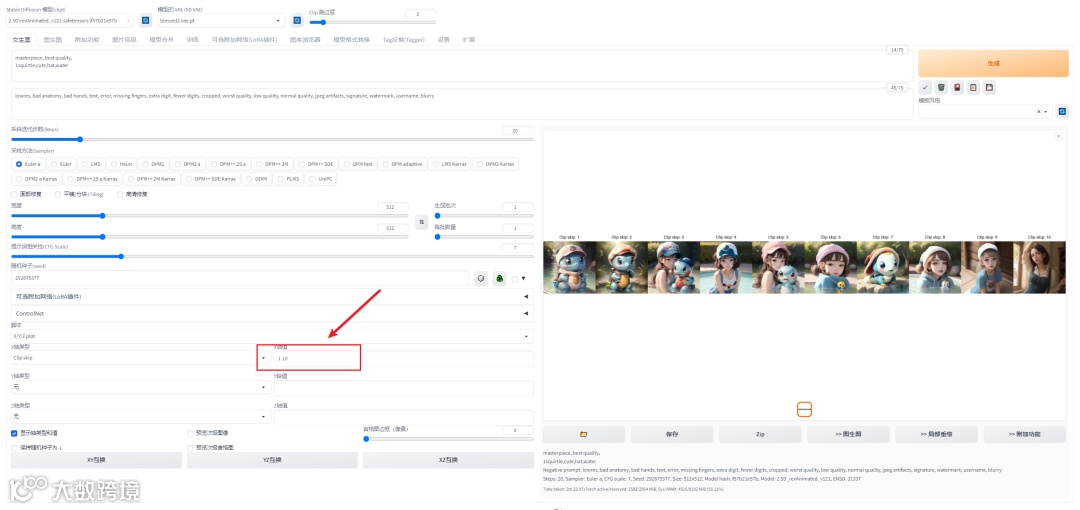
Task: Click the seed input field 292875377
Action: (x=240, y=278)
